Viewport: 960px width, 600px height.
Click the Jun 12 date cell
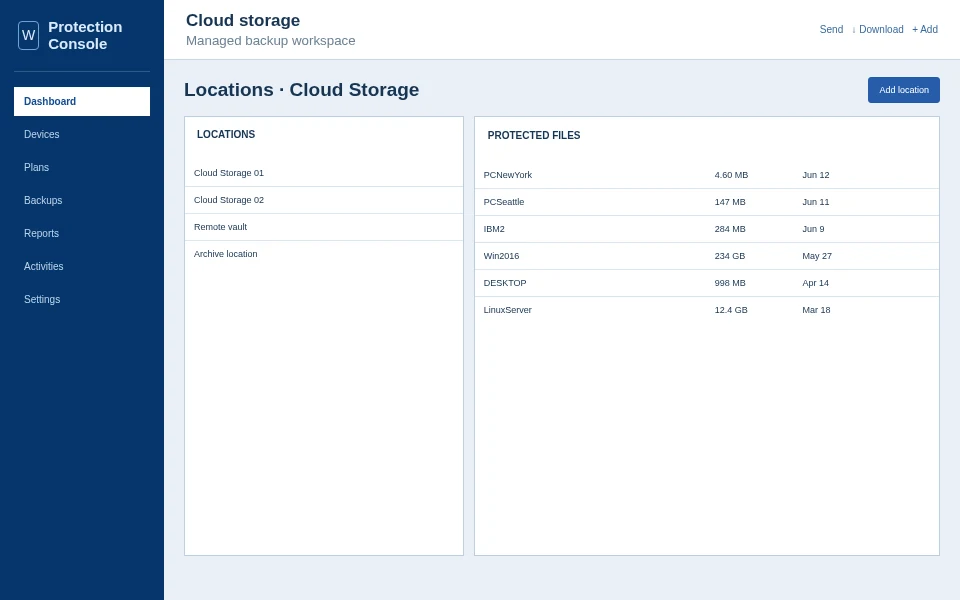816,175
